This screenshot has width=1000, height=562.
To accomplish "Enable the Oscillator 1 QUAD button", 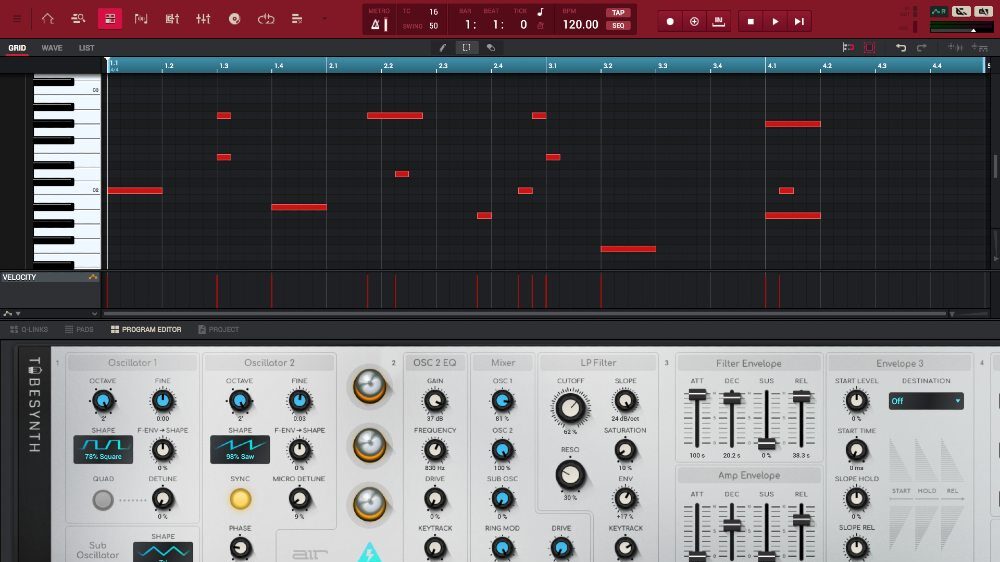I will click(x=102, y=498).
